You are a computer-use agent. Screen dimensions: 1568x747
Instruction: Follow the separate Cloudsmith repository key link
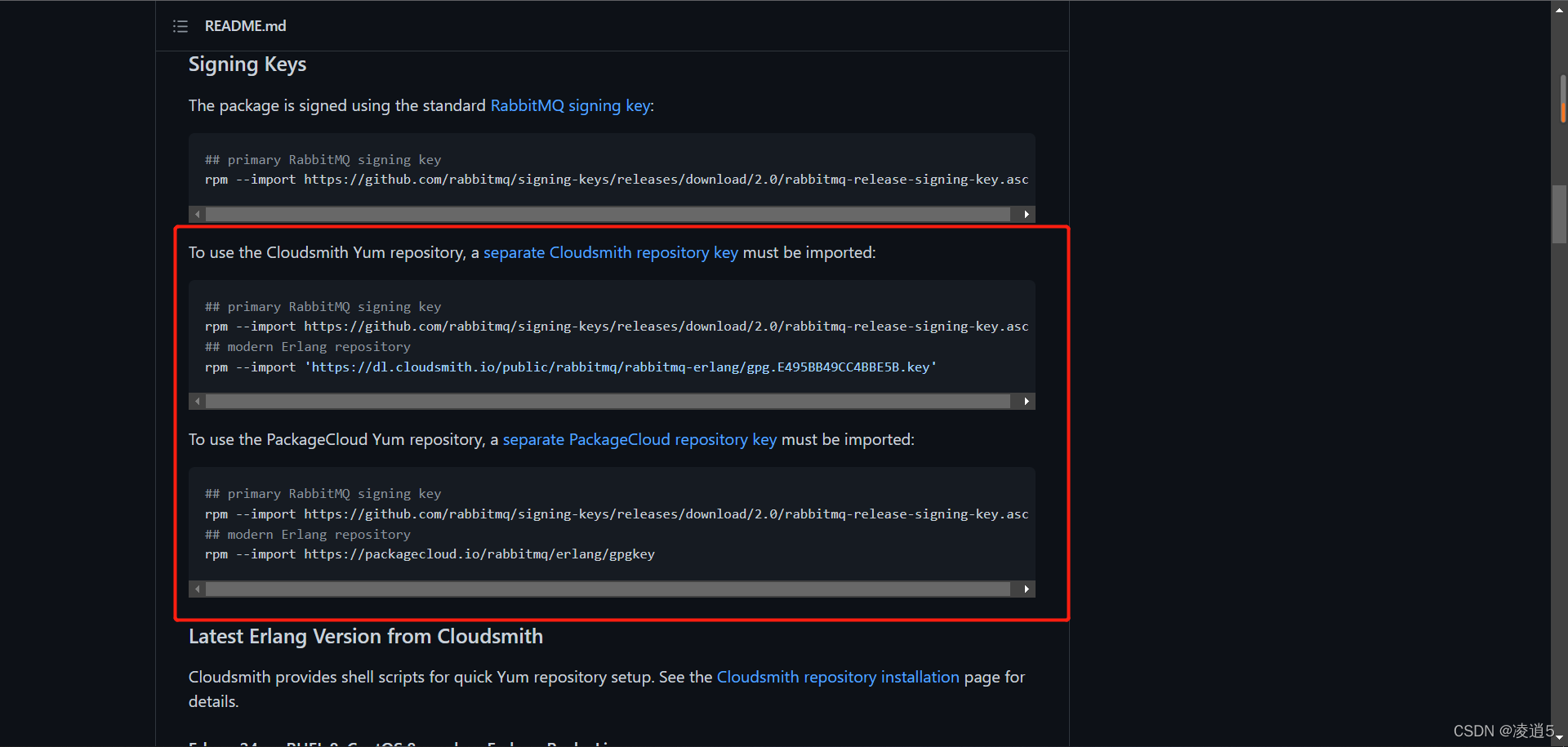pos(611,252)
